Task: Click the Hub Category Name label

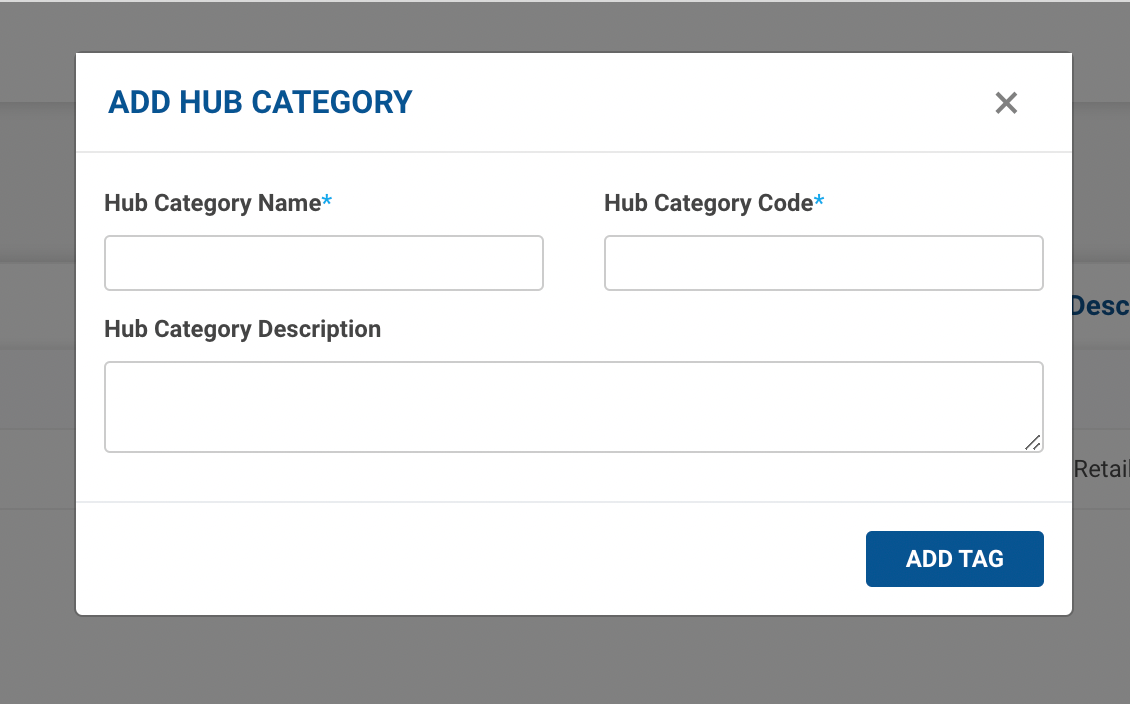Action: [x=212, y=203]
